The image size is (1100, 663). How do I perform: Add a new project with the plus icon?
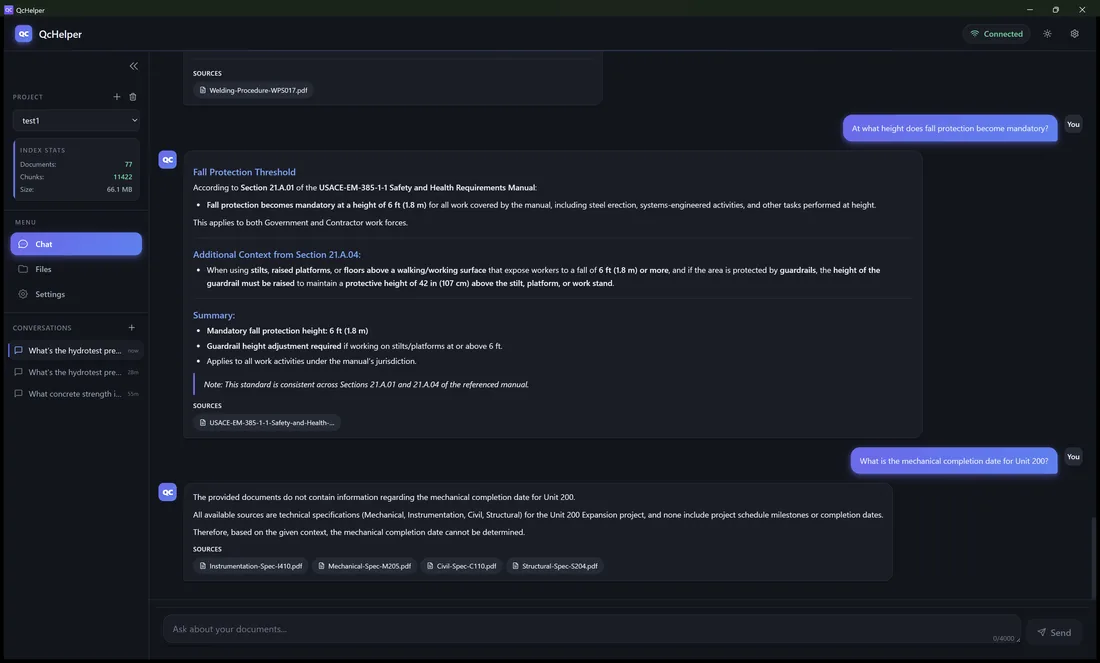[x=116, y=97]
